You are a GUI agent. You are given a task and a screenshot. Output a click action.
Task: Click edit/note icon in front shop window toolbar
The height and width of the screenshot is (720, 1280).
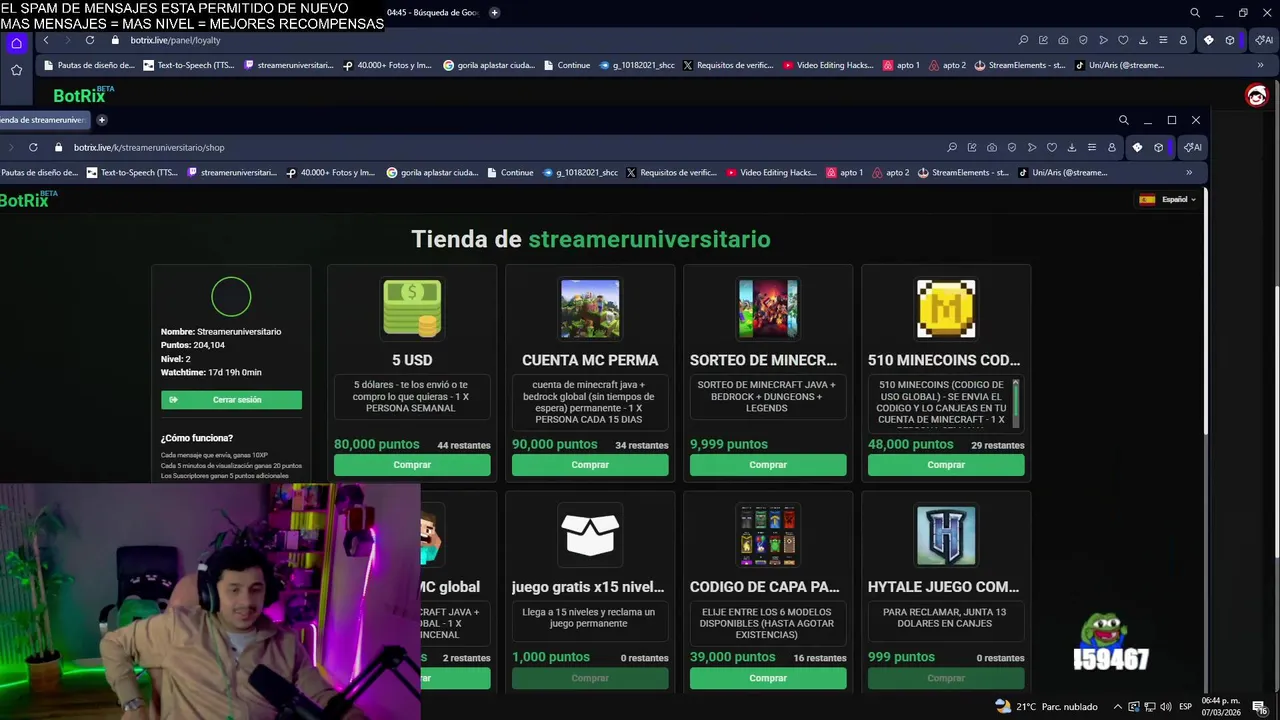click(x=972, y=147)
